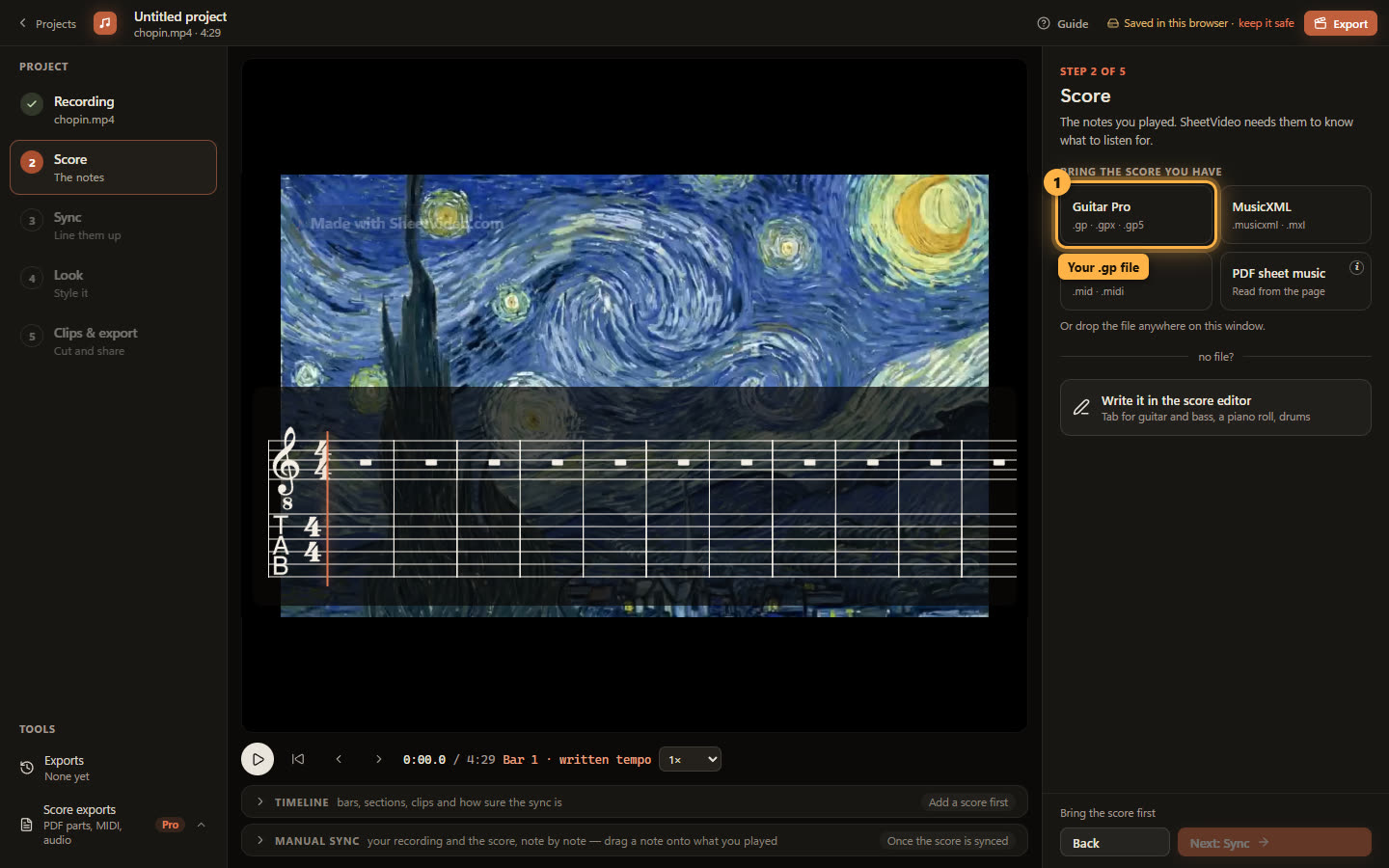1389x868 pixels.
Task: Open the playback speed 1× dropdown
Action: point(690,759)
